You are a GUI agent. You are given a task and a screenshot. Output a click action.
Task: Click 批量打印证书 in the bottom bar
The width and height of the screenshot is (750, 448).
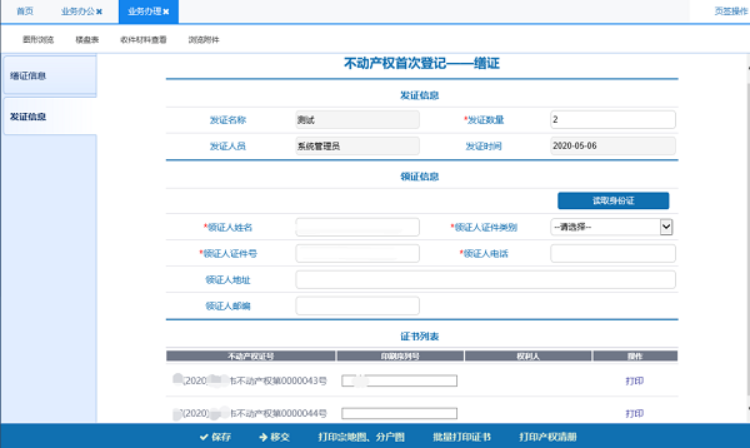tap(462, 437)
